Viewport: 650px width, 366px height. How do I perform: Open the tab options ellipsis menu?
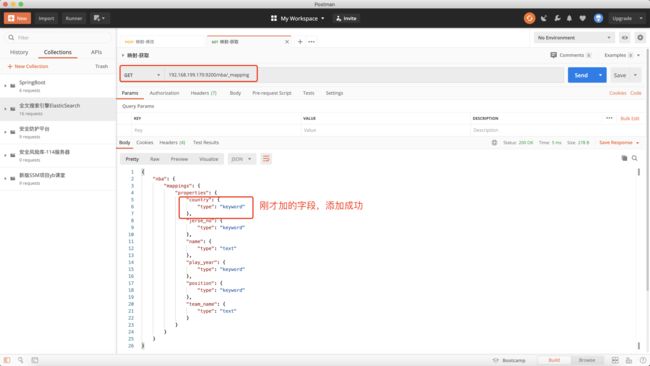[x=311, y=42]
